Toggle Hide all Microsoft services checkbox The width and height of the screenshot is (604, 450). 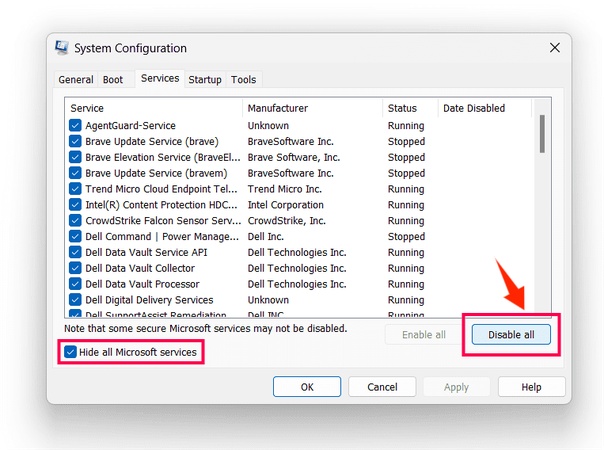(x=70, y=352)
